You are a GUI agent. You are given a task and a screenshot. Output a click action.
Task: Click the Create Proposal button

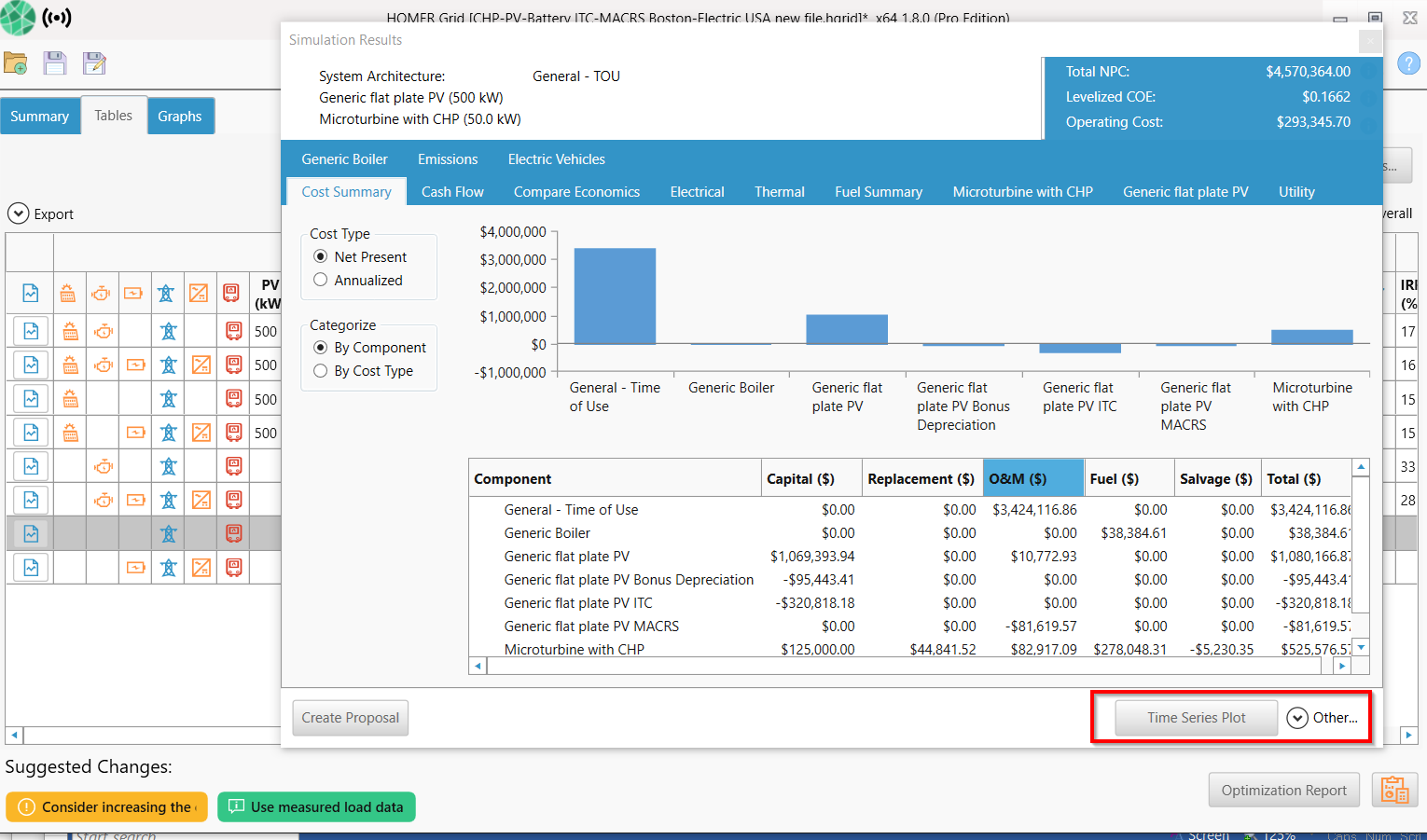[351, 718]
